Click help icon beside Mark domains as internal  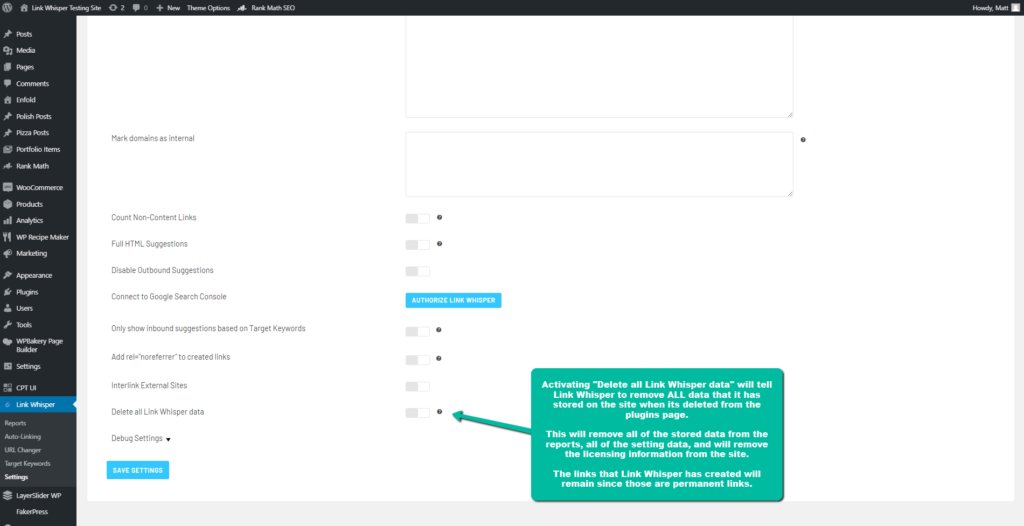coord(803,139)
